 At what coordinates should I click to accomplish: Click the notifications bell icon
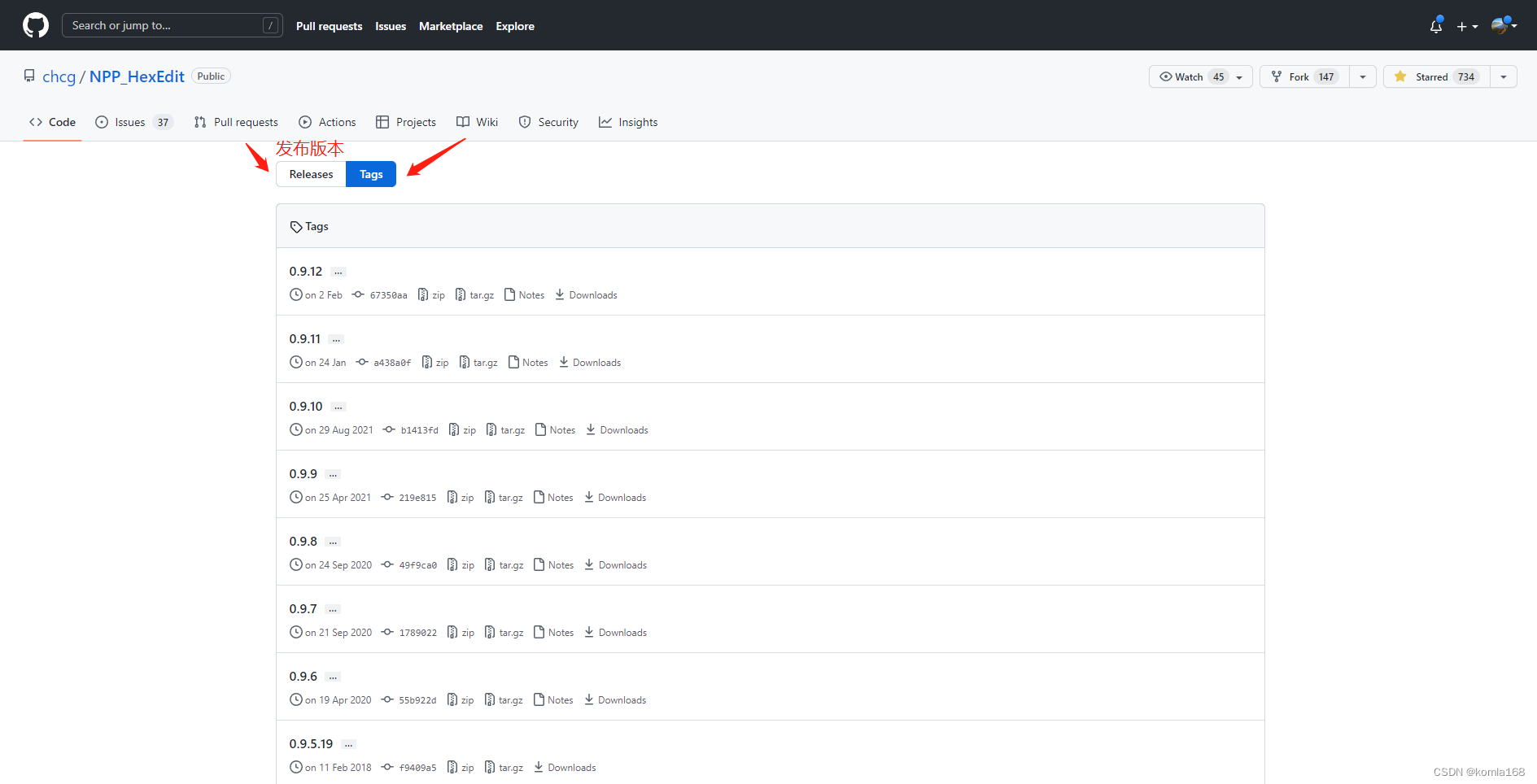pyautogui.click(x=1436, y=26)
